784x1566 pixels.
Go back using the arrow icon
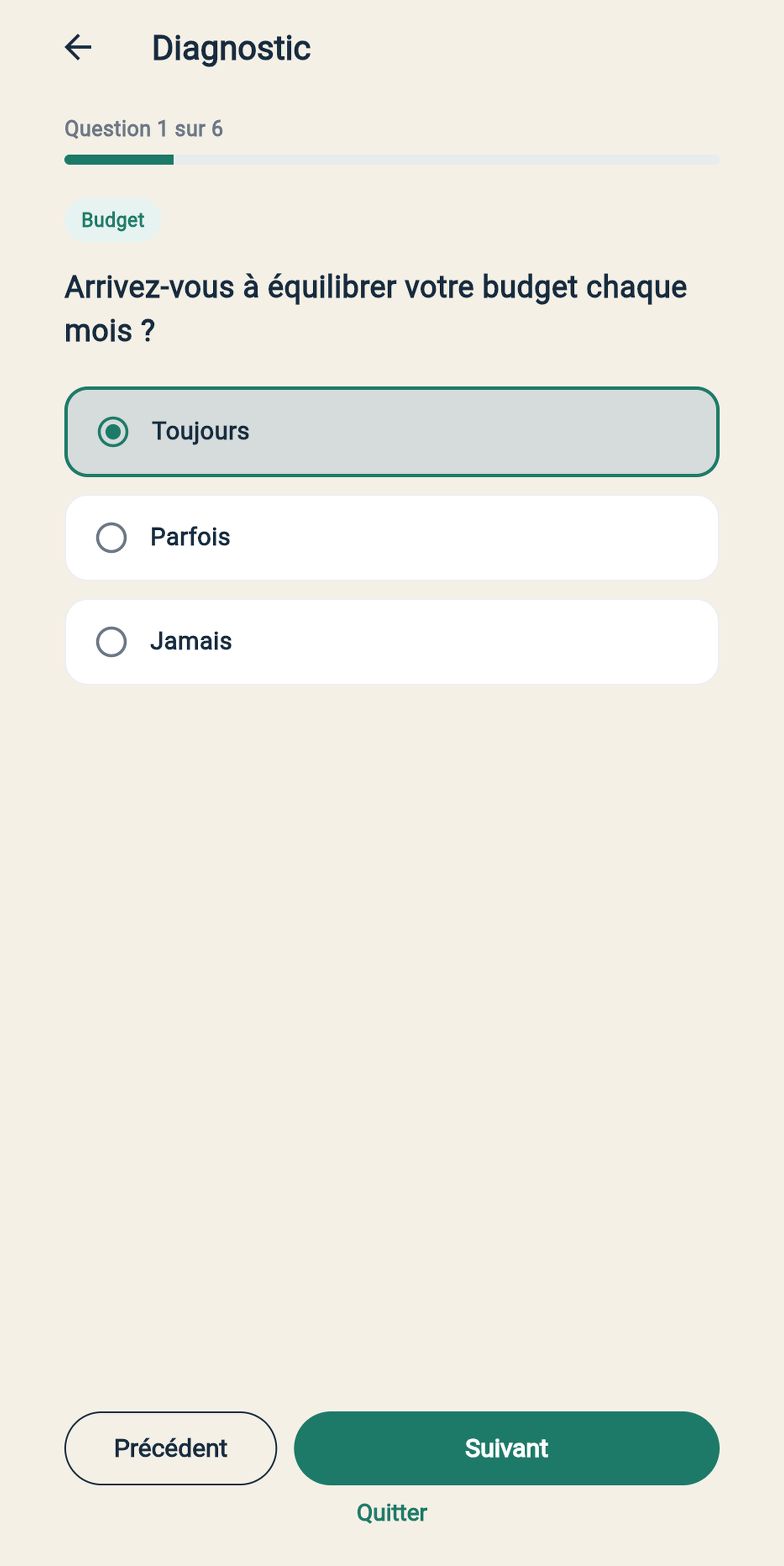78,48
